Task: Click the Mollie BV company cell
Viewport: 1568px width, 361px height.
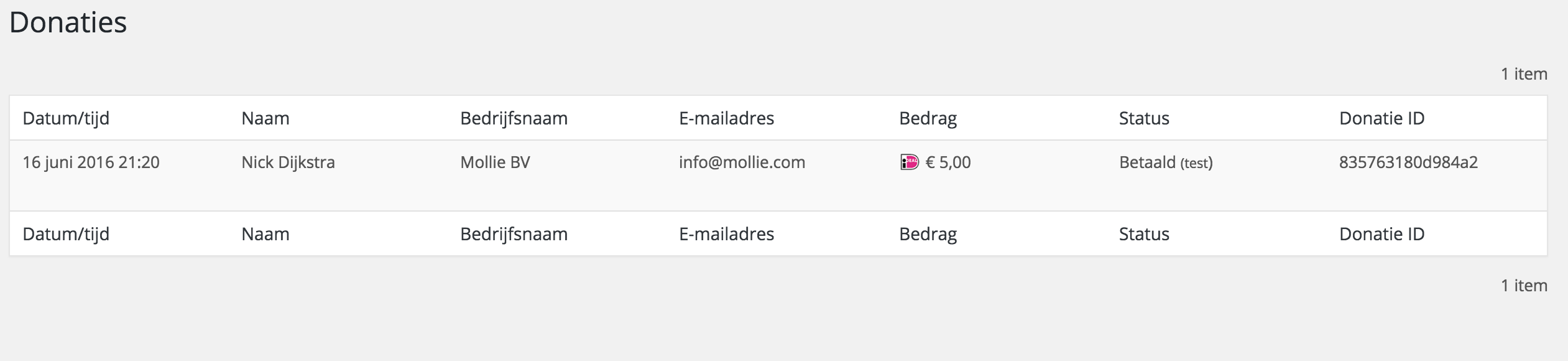Action: pyautogui.click(x=495, y=162)
